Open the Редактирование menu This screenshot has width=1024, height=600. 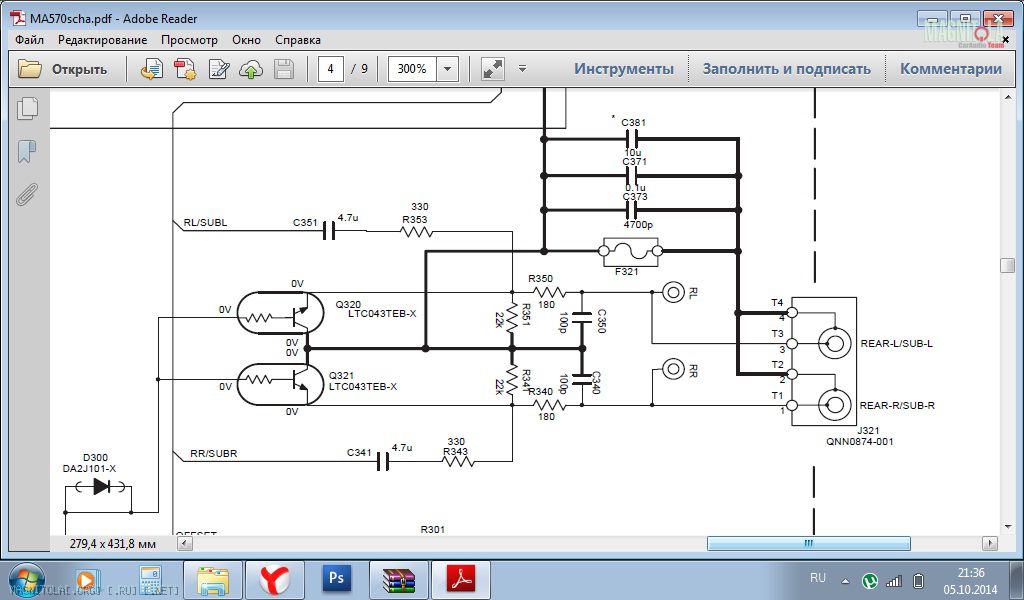click(103, 40)
